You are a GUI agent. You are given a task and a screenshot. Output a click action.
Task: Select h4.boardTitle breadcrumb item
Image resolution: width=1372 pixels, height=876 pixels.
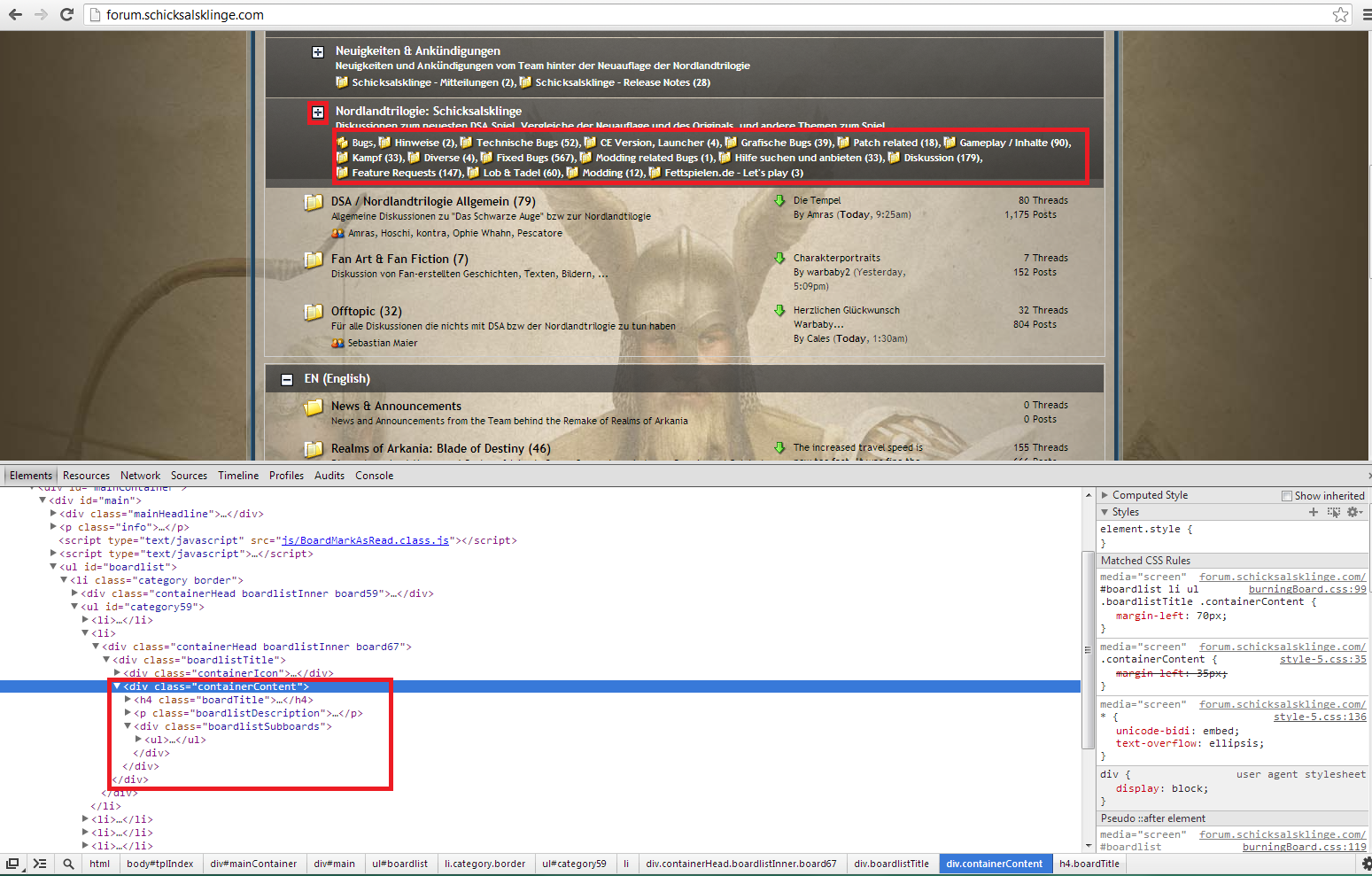click(x=1089, y=864)
